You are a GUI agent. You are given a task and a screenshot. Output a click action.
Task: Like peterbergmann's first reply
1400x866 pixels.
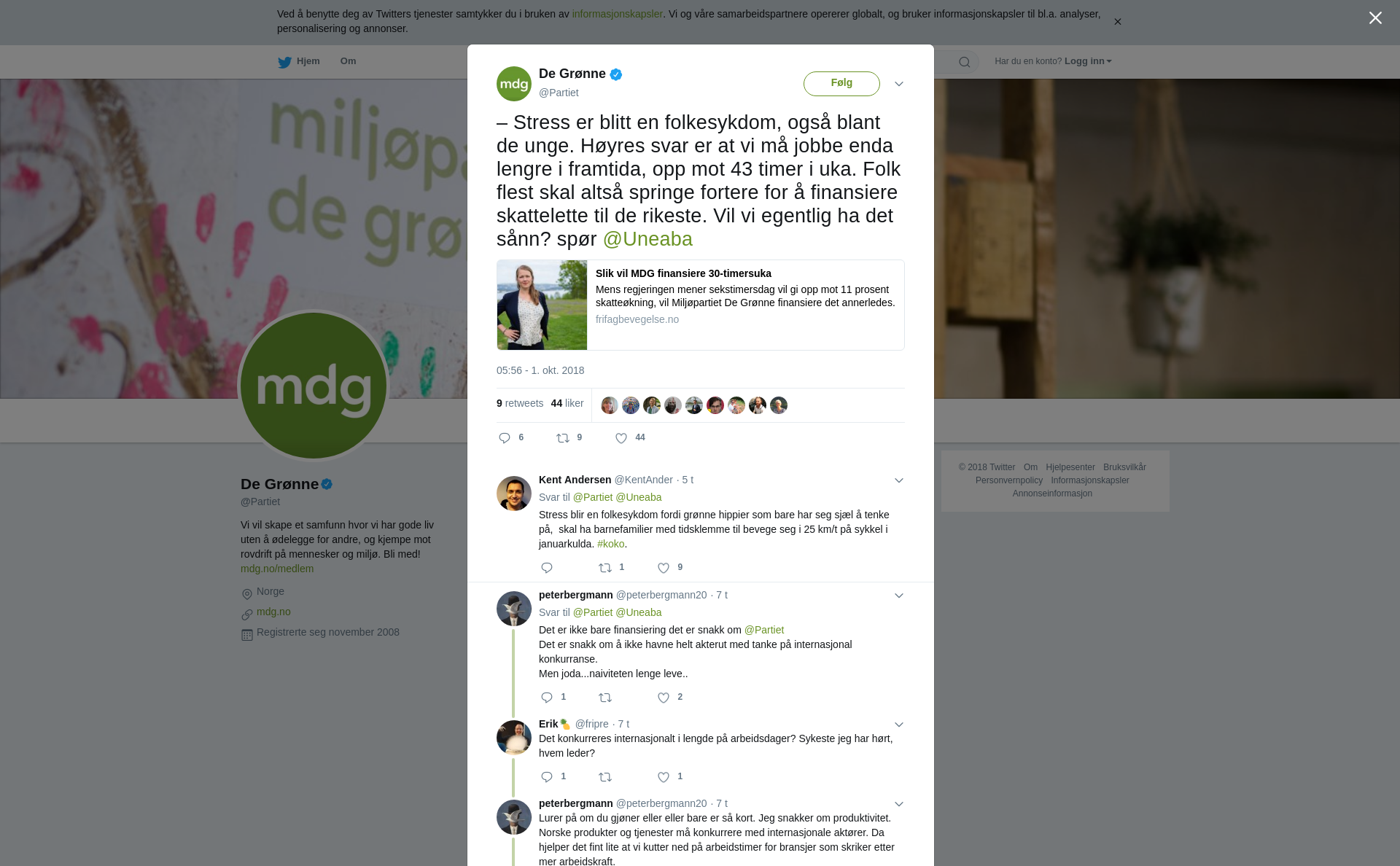pyautogui.click(x=664, y=698)
